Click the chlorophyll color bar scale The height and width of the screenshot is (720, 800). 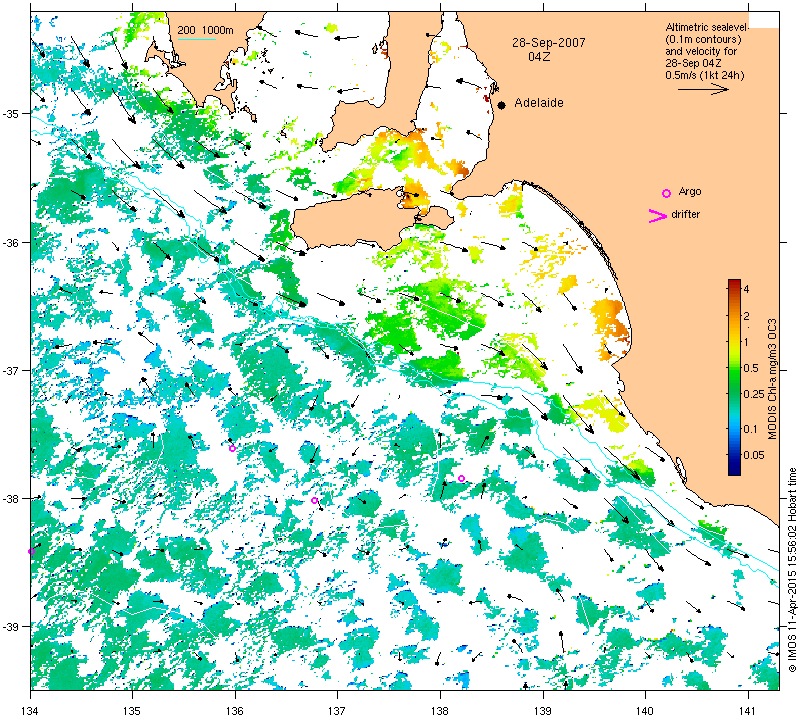point(734,378)
